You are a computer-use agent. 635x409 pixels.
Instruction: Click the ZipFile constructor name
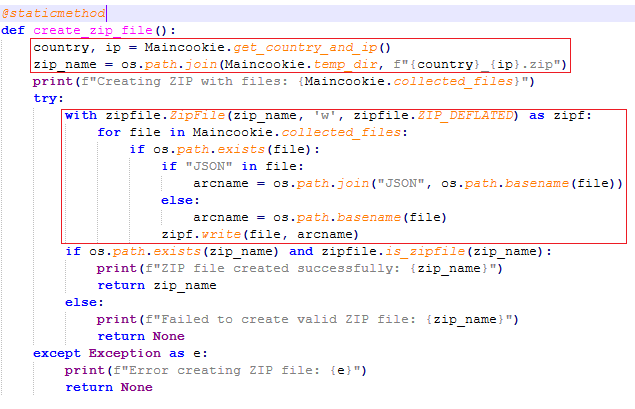click(197, 116)
